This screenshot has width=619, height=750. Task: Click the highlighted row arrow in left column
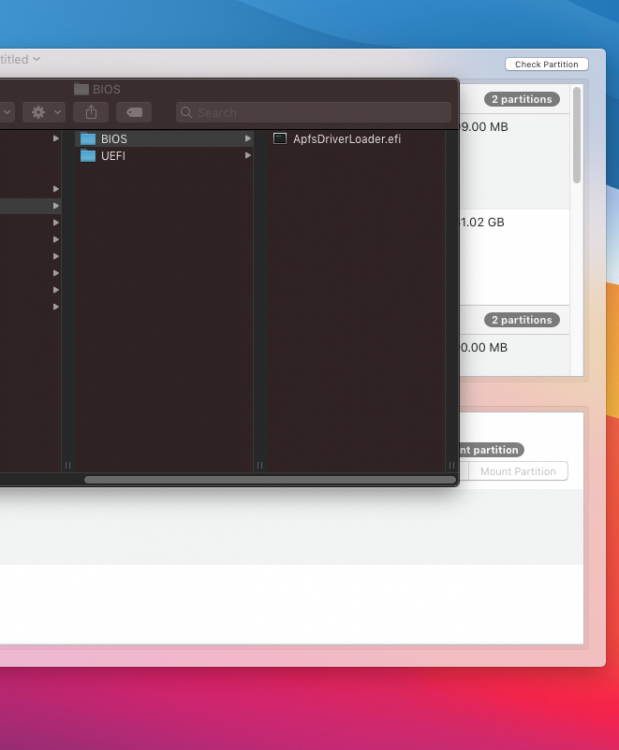[x=56, y=206]
